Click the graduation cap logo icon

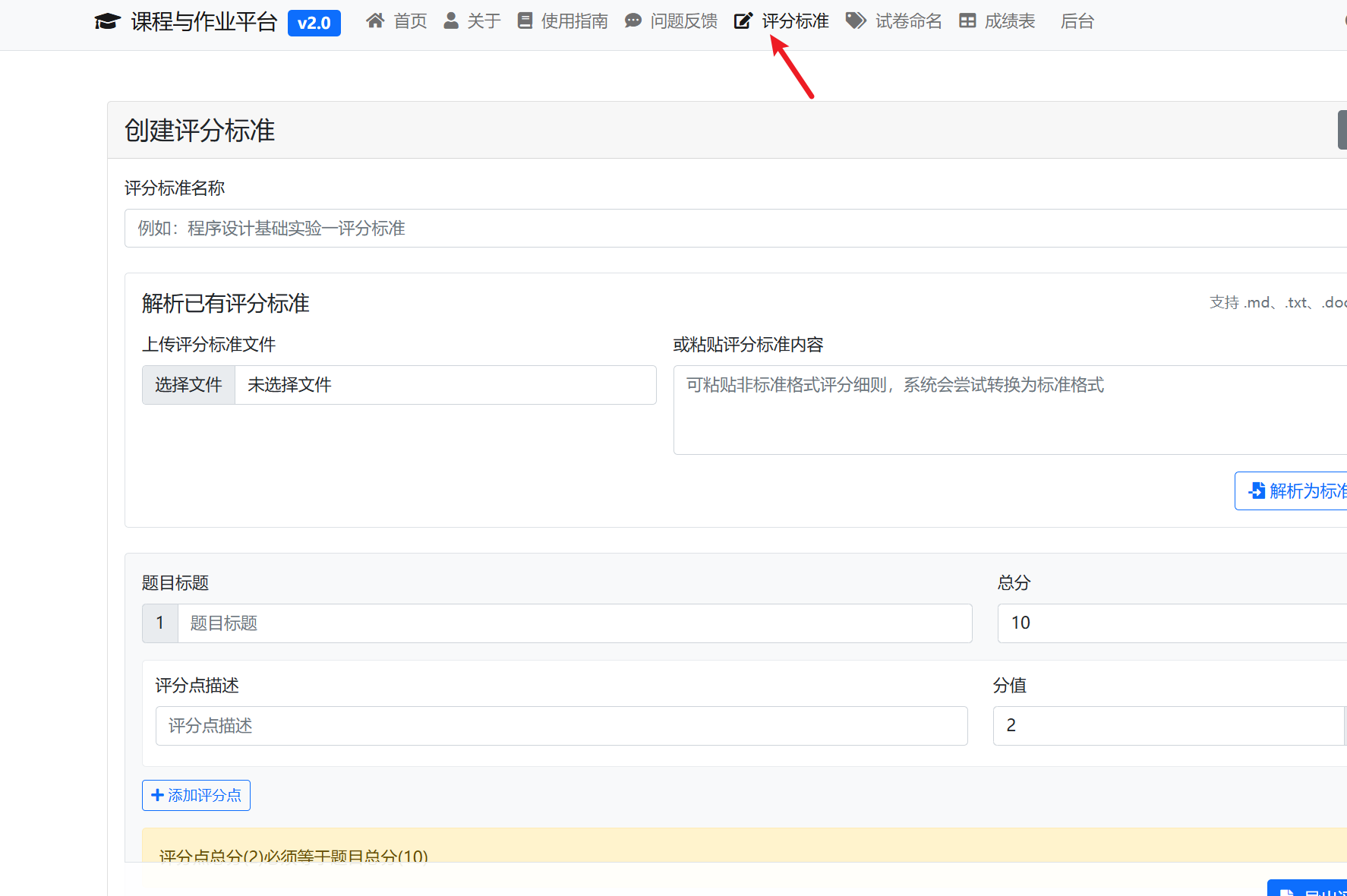[x=107, y=21]
